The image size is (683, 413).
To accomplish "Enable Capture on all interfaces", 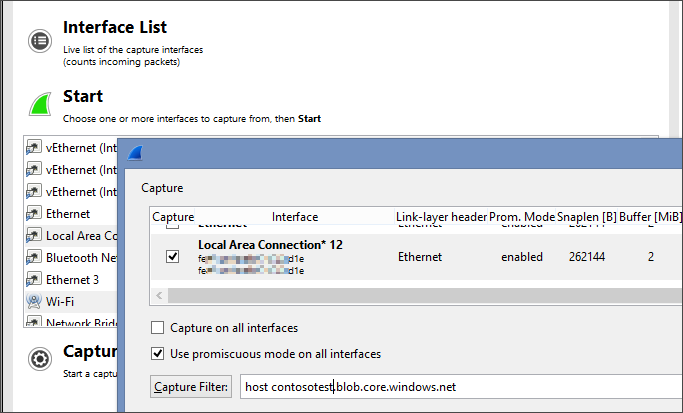I will 158,328.
